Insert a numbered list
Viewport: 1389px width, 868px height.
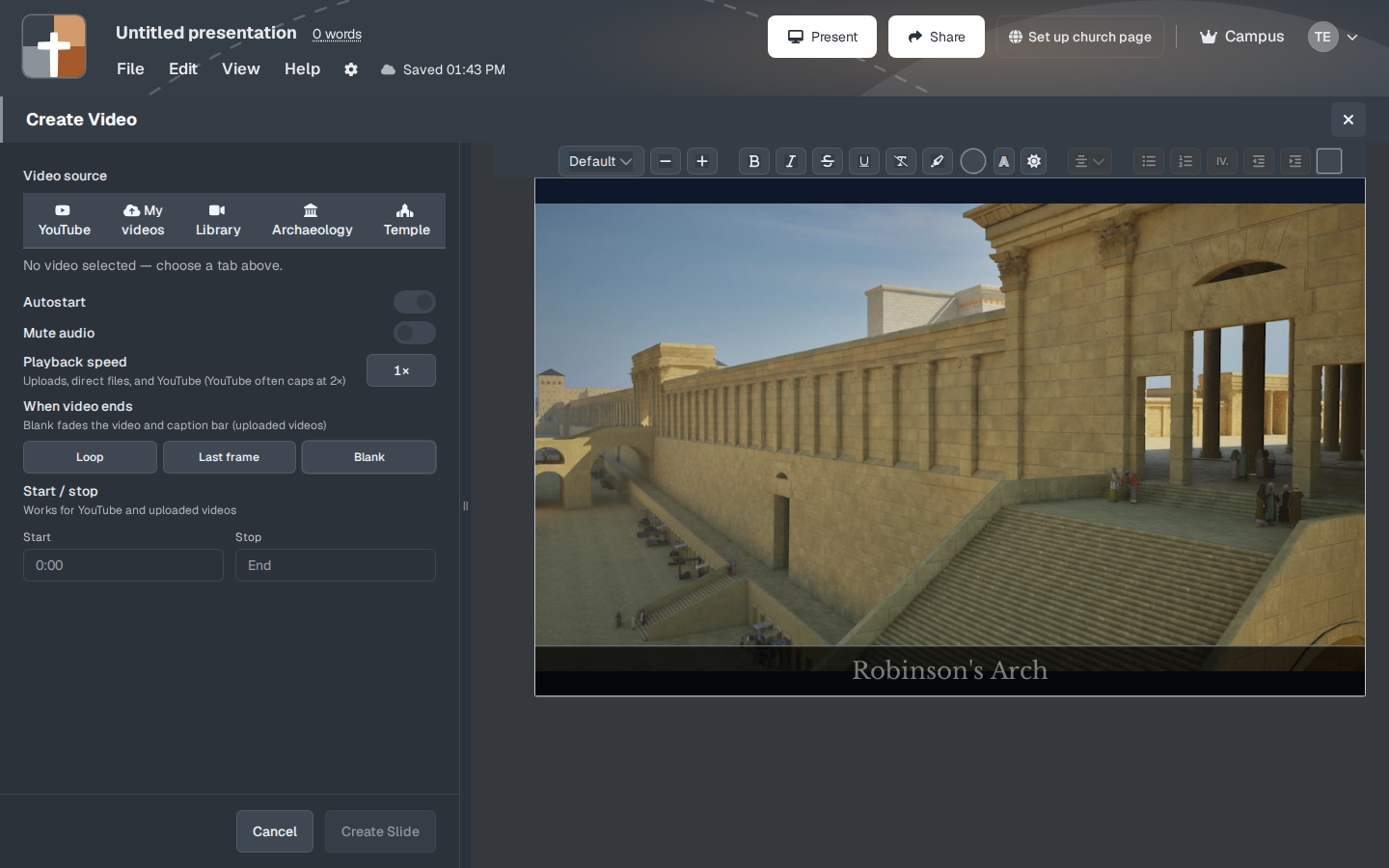pos(1185,161)
